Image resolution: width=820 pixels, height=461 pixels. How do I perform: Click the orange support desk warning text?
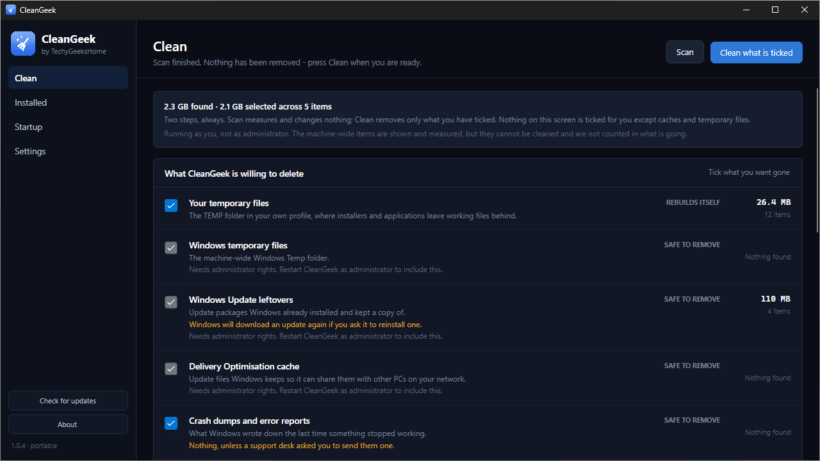(x=291, y=446)
